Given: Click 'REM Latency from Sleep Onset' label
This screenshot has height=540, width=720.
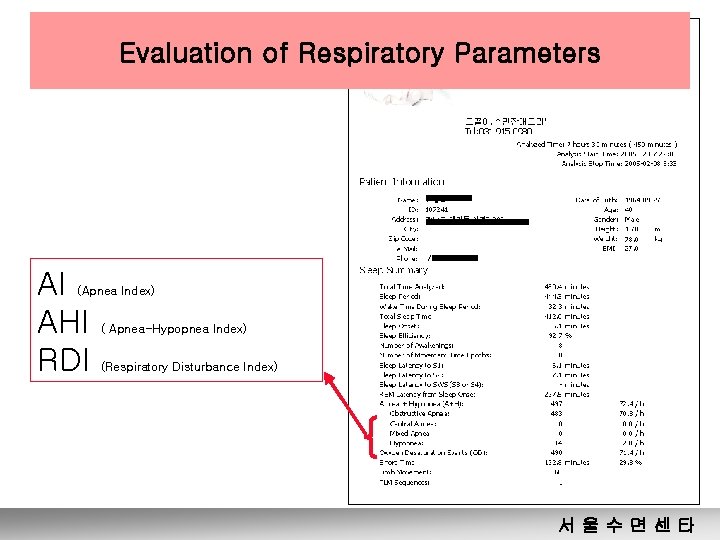Looking at the screenshot, I should 428,394.
